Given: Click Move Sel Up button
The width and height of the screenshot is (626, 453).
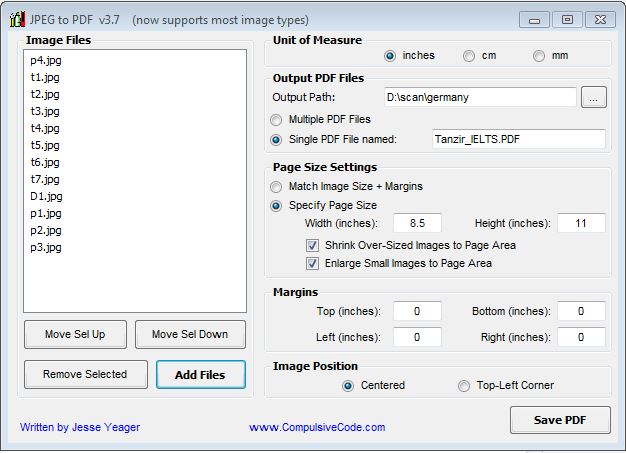Looking at the screenshot, I should click(x=75, y=334).
